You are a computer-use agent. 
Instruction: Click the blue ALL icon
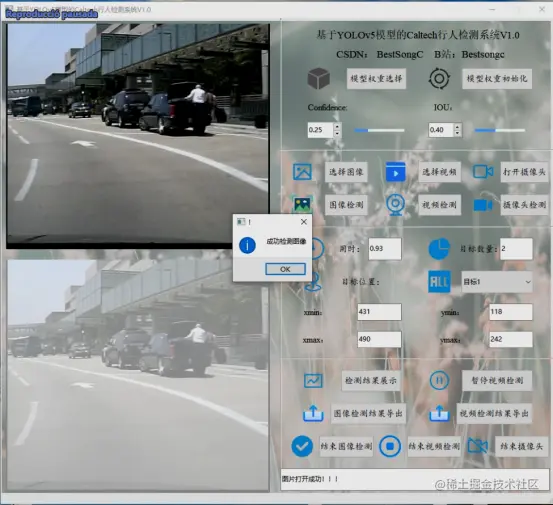pos(439,281)
